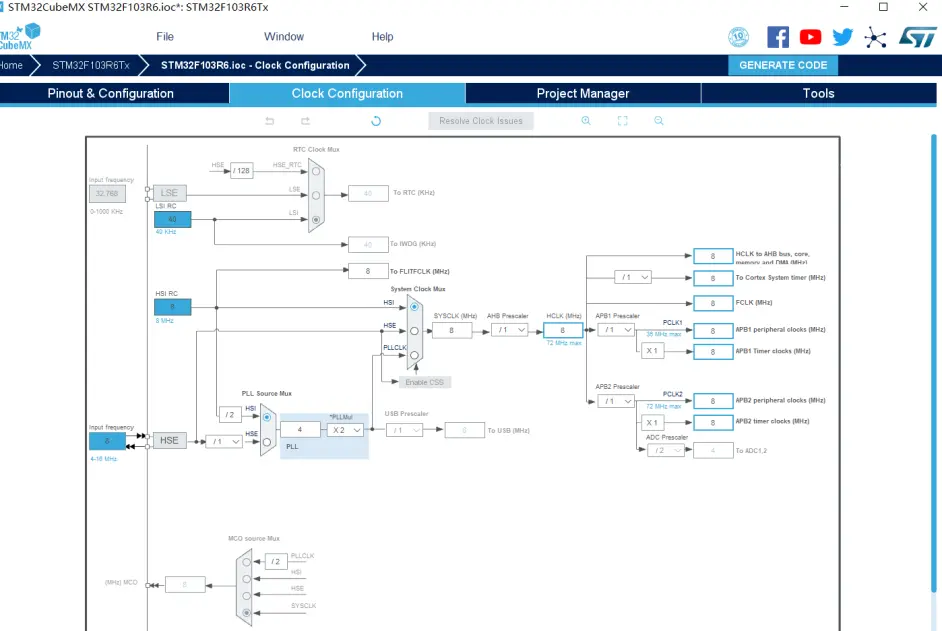Image resolution: width=942 pixels, height=631 pixels.
Task: Click the Enable CSS button
Action: 424,382
